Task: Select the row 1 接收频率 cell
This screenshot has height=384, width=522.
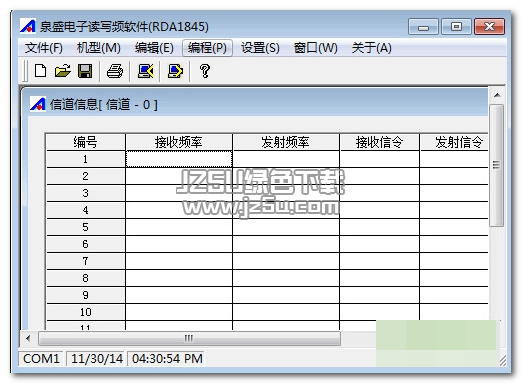Action: point(179,159)
